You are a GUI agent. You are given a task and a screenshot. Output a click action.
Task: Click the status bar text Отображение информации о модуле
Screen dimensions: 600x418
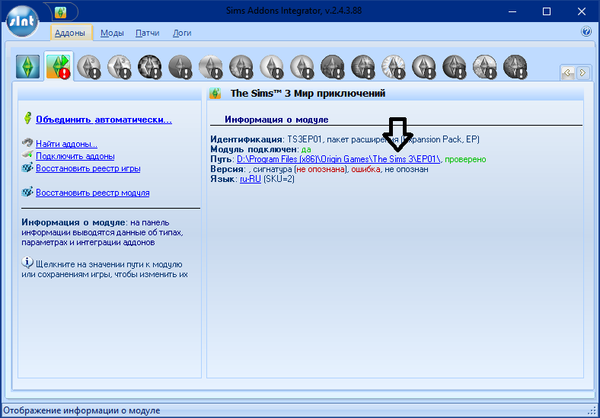(81, 411)
